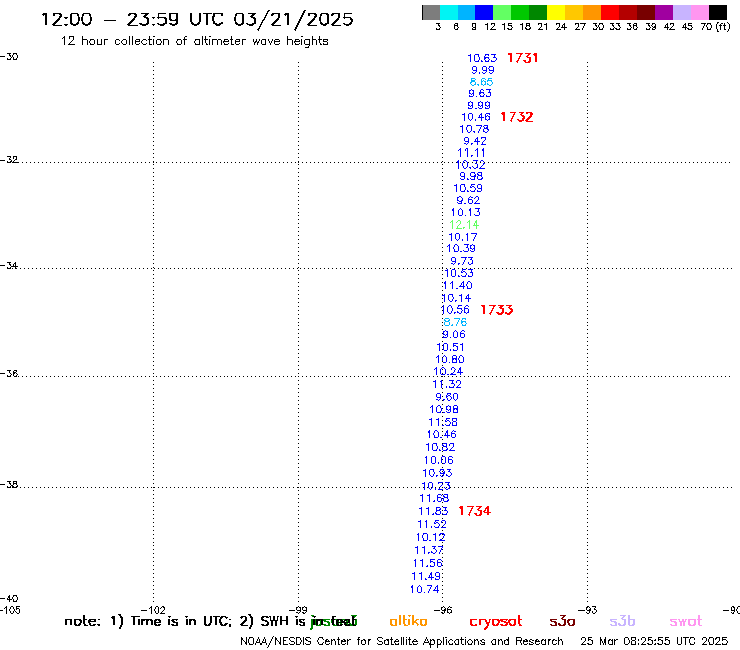This screenshot has width=740, height=650.
Task: Select the -38 latitude axis label
Action: coord(9,485)
